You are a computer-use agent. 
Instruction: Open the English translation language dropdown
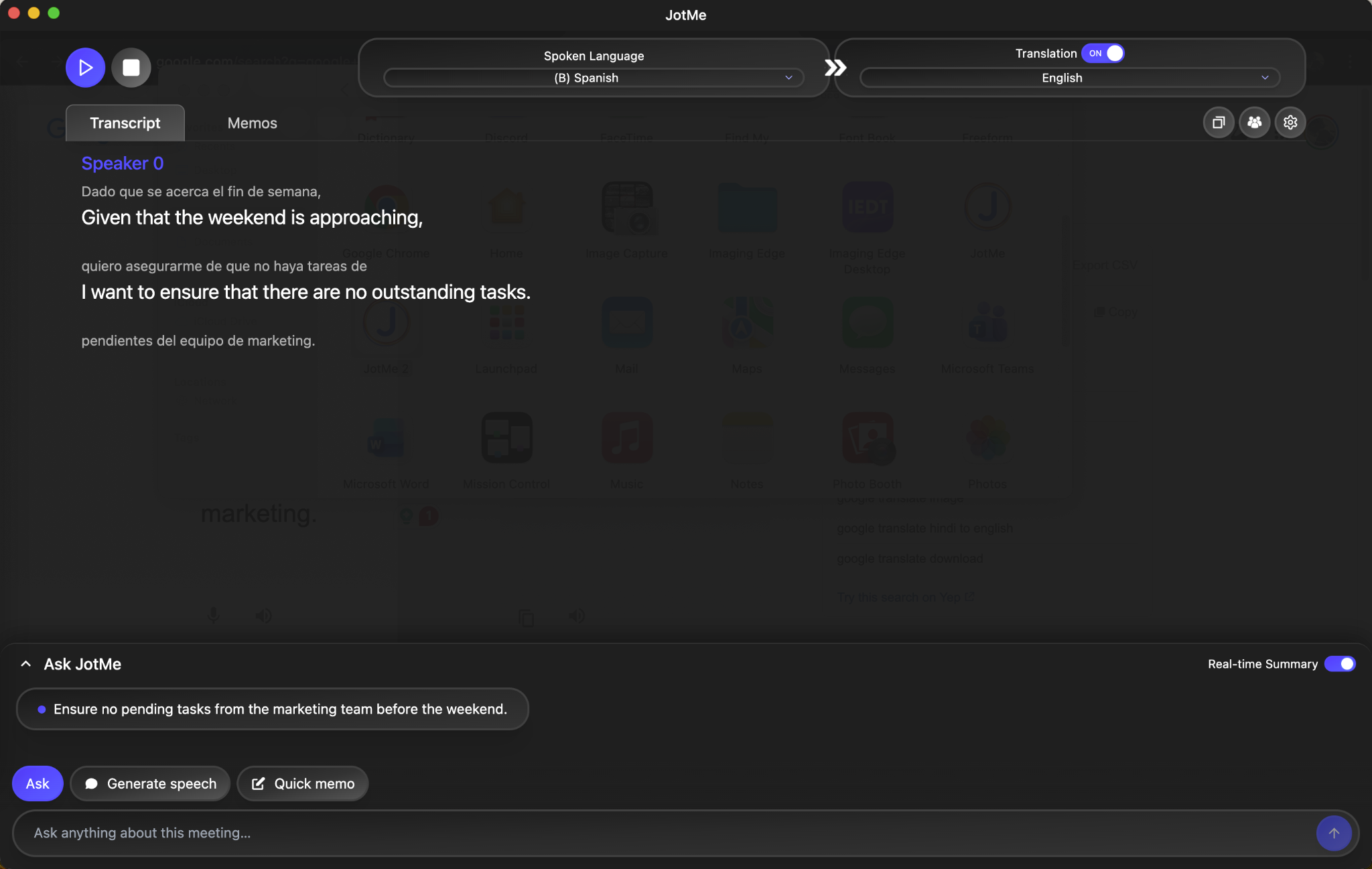pos(1069,78)
